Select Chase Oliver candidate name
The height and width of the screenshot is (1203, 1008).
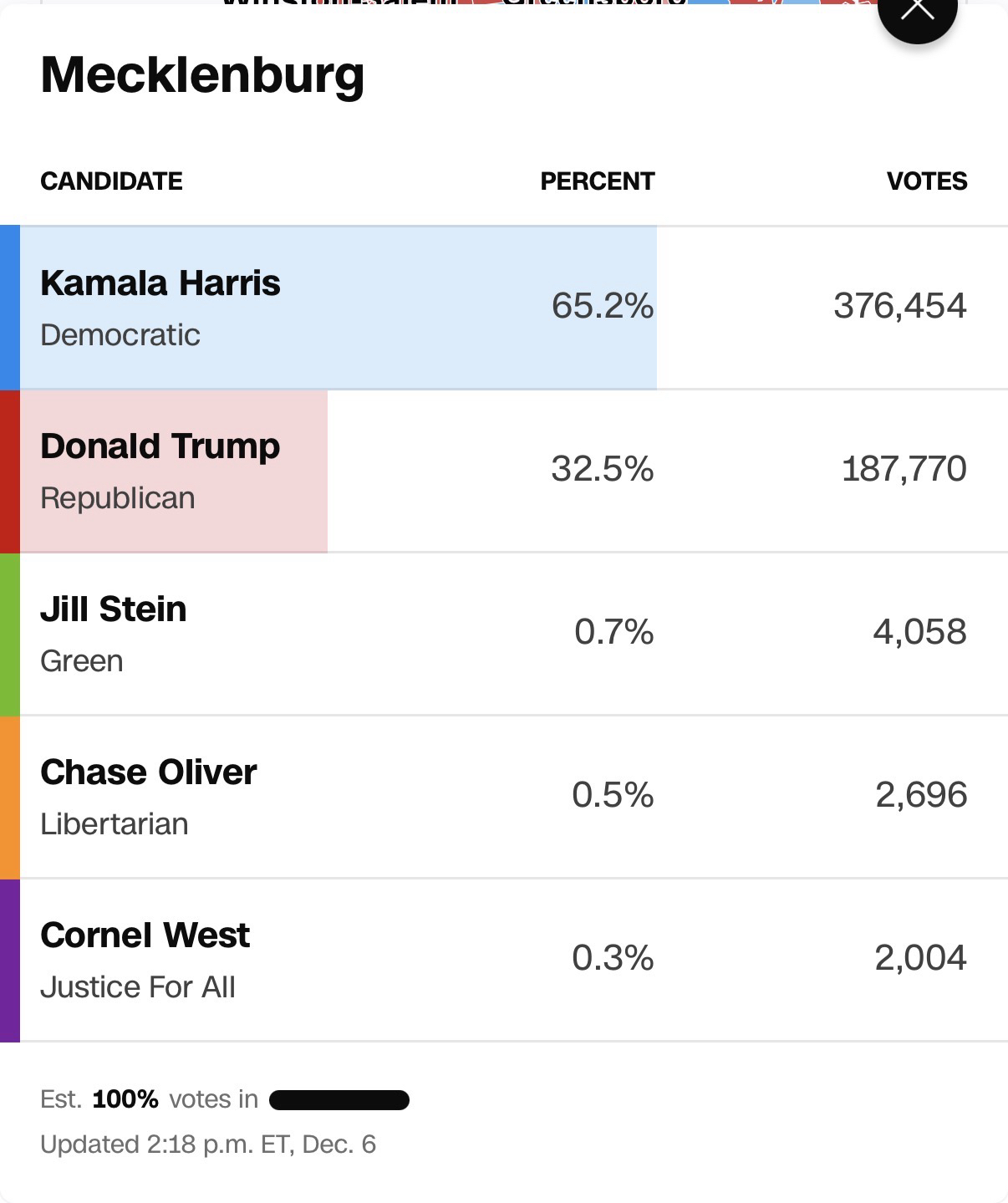click(149, 772)
